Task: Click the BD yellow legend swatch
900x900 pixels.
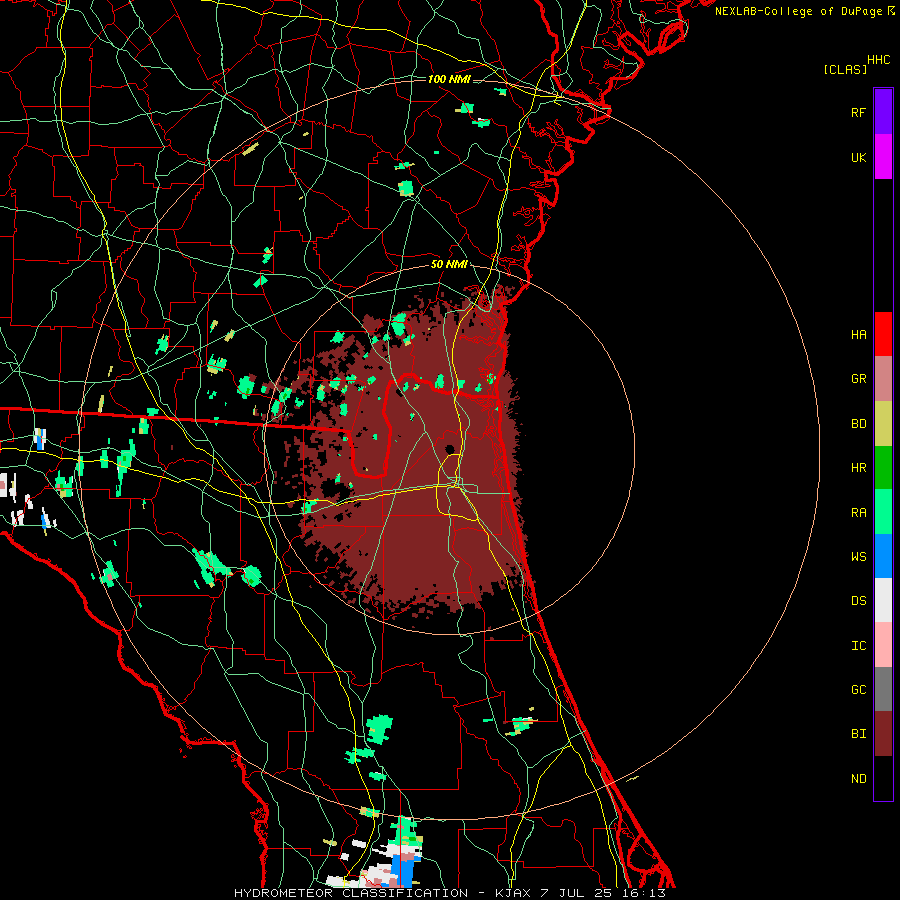Action: click(883, 424)
